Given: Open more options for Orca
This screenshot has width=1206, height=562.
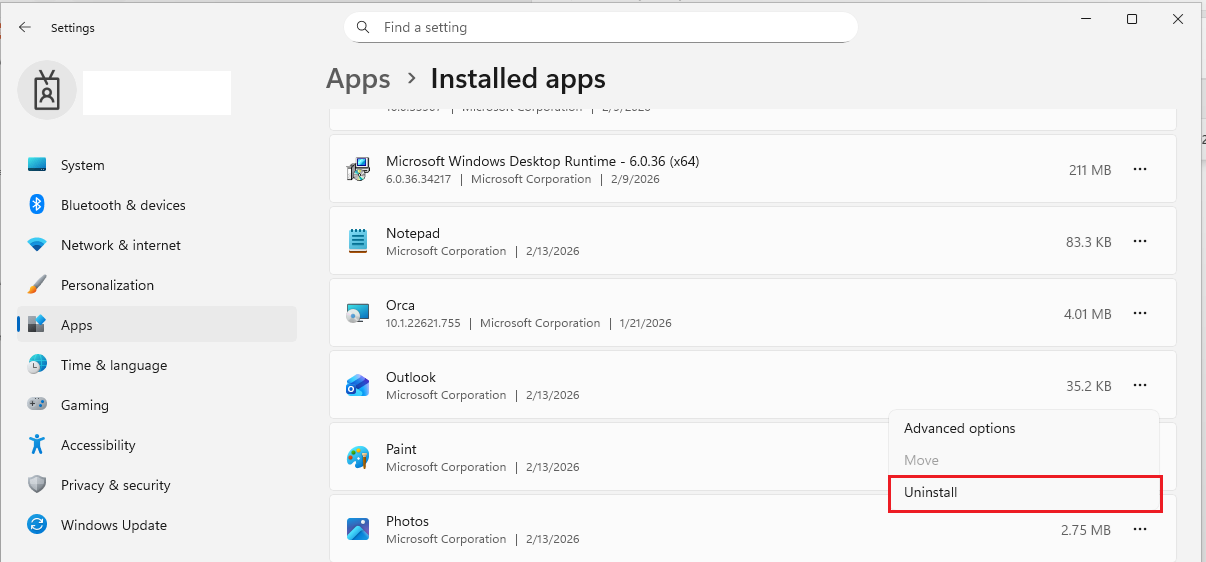Looking at the screenshot, I should pyautogui.click(x=1140, y=314).
